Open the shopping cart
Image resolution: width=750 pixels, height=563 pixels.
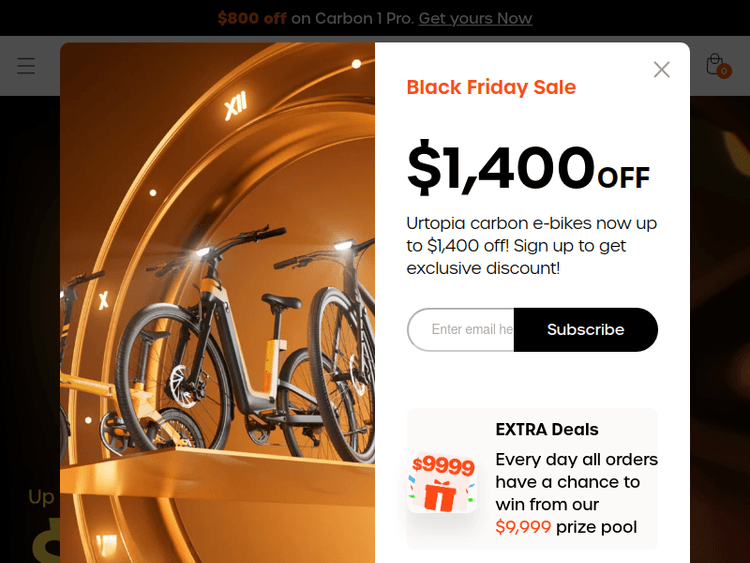(714, 64)
